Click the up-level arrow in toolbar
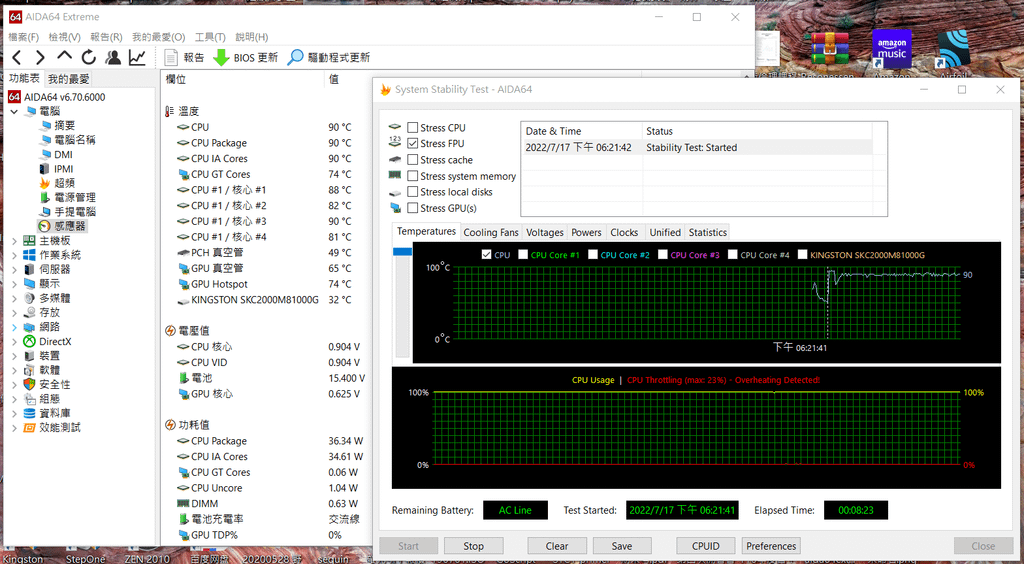This screenshot has height=564, width=1024. [x=64, y=57]
